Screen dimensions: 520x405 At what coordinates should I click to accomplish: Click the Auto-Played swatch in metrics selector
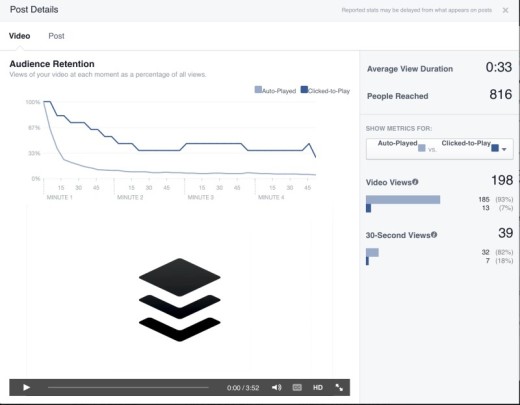[422, 148]
